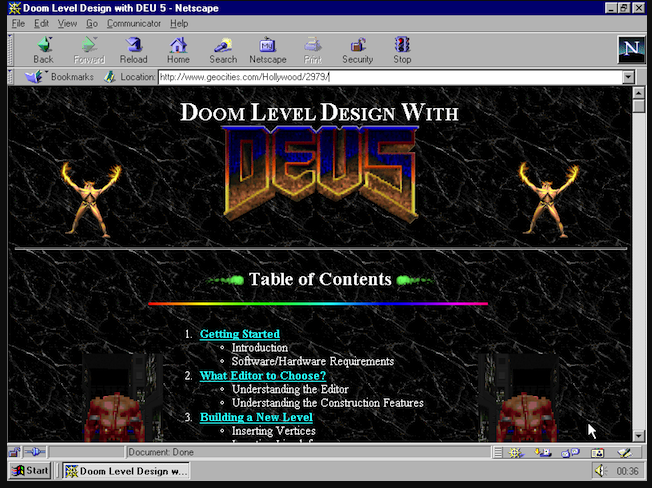This screenshot has width=652, height=488.
Task: Click the Netscape title bar icon
Action: pyautogui.click(x=15, y=8)
